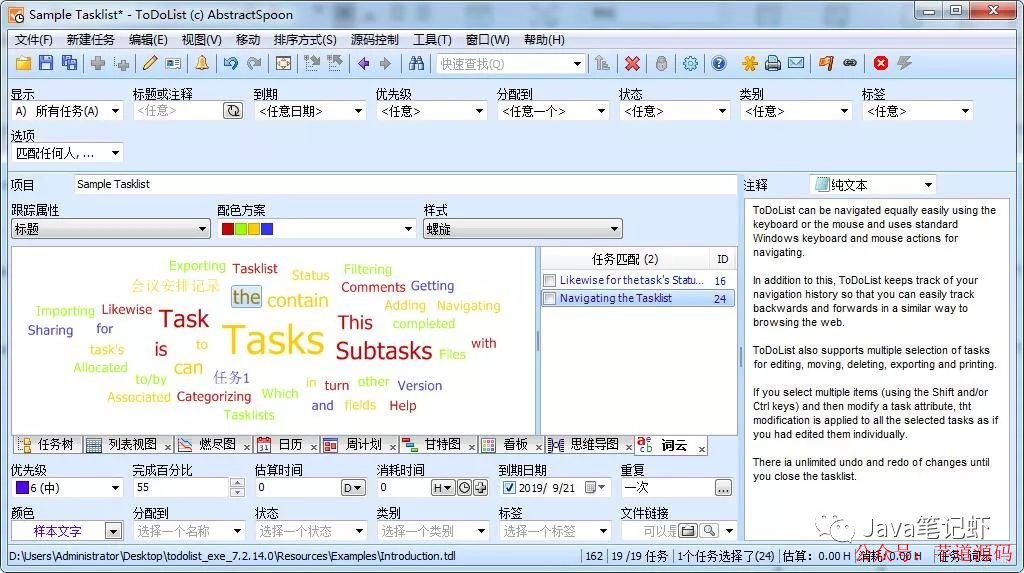Open the 优先级 priority filter dropdown at top

pyautogui.click(x=431, y=111)
